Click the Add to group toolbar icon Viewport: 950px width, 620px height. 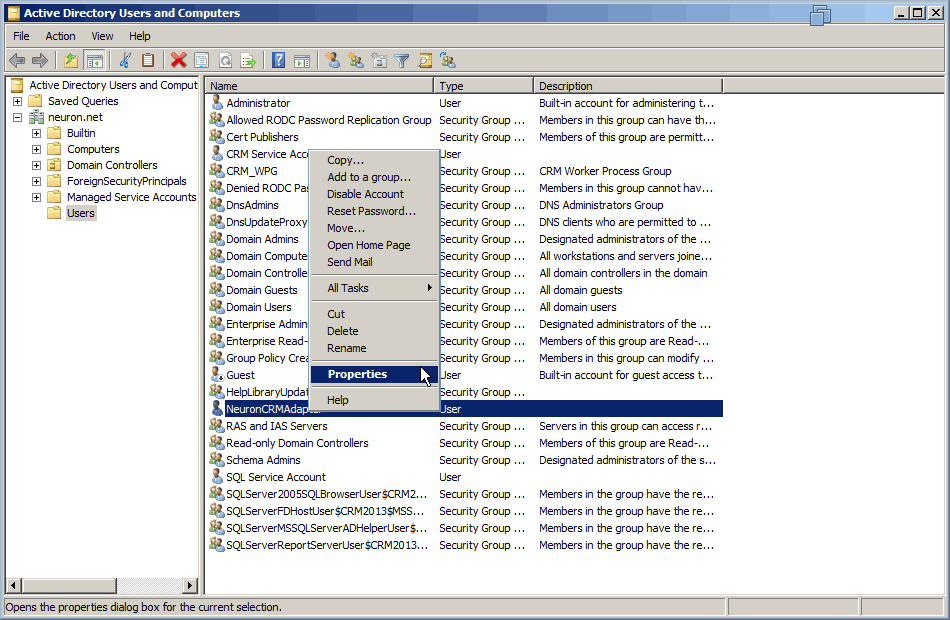click(x=448, y=61)
